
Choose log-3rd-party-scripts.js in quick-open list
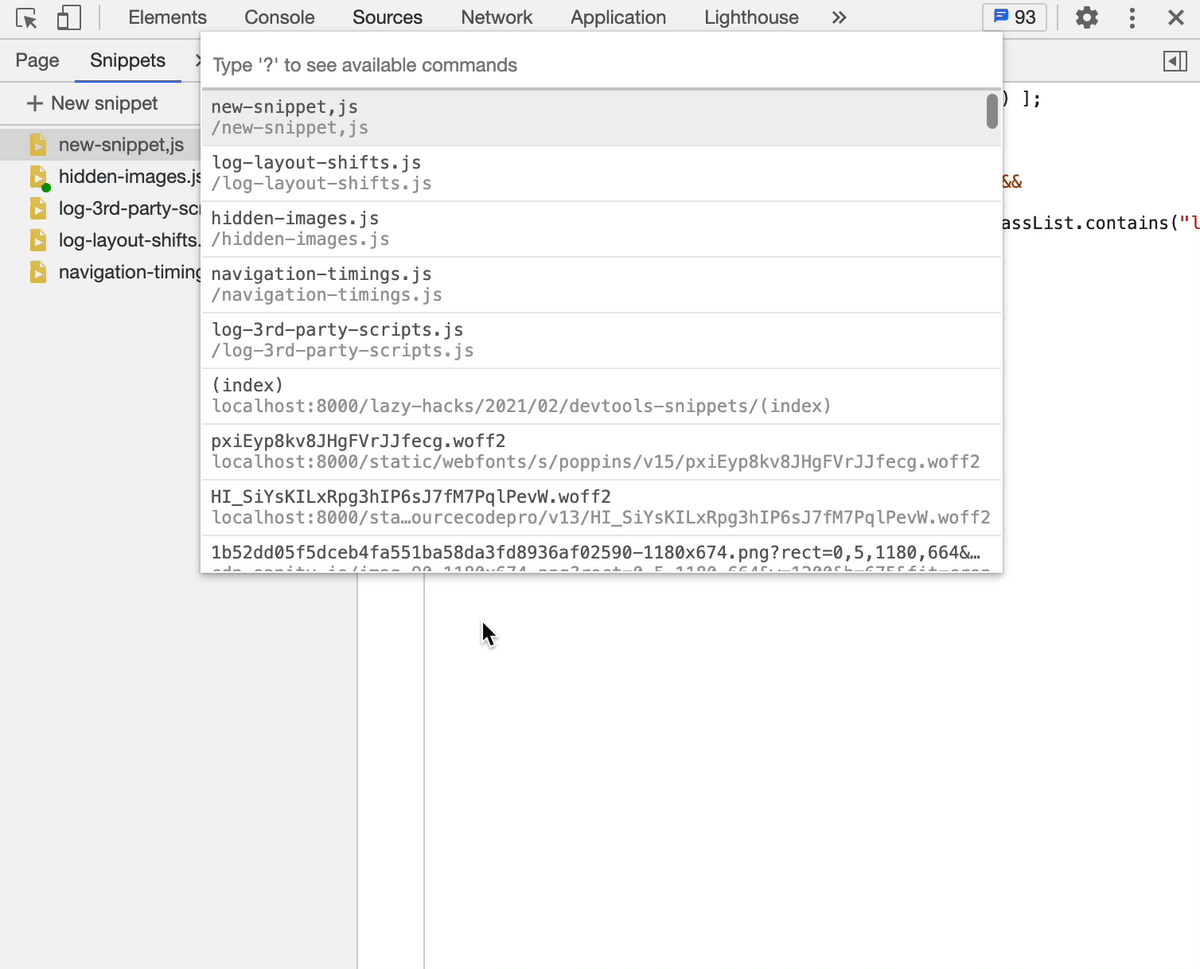pos(601,341)
